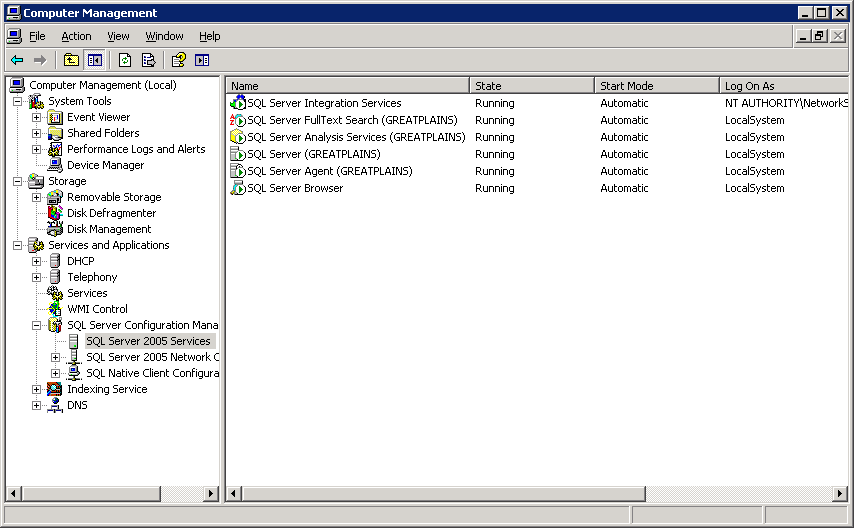Click the Indexing Service icon
The width and height of the screenshot is (854, 528).
click(x=55, y=389)
